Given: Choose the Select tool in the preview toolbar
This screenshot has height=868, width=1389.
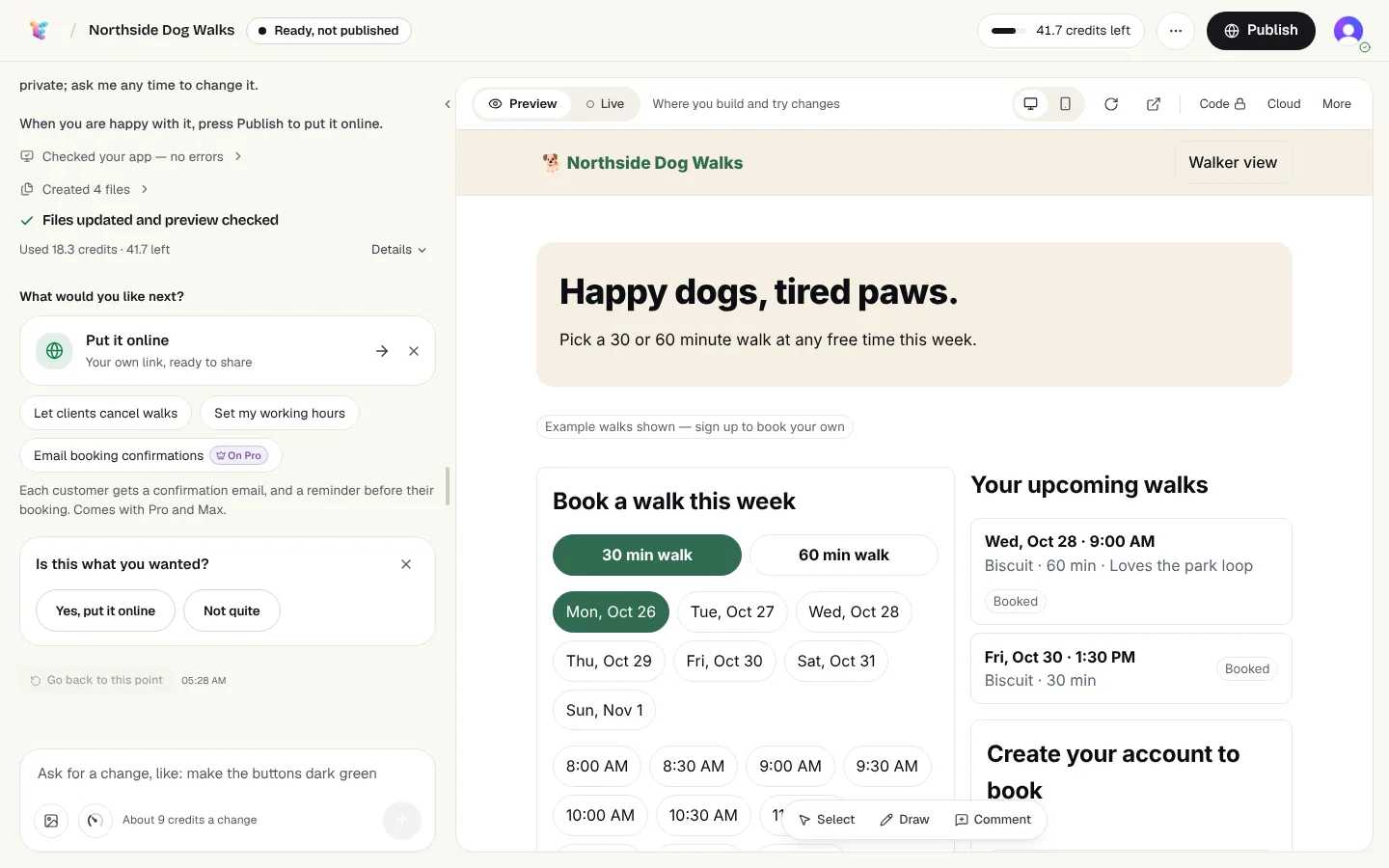Looking at the screenshot, I should pyautogui.click(x=827, y=820).
